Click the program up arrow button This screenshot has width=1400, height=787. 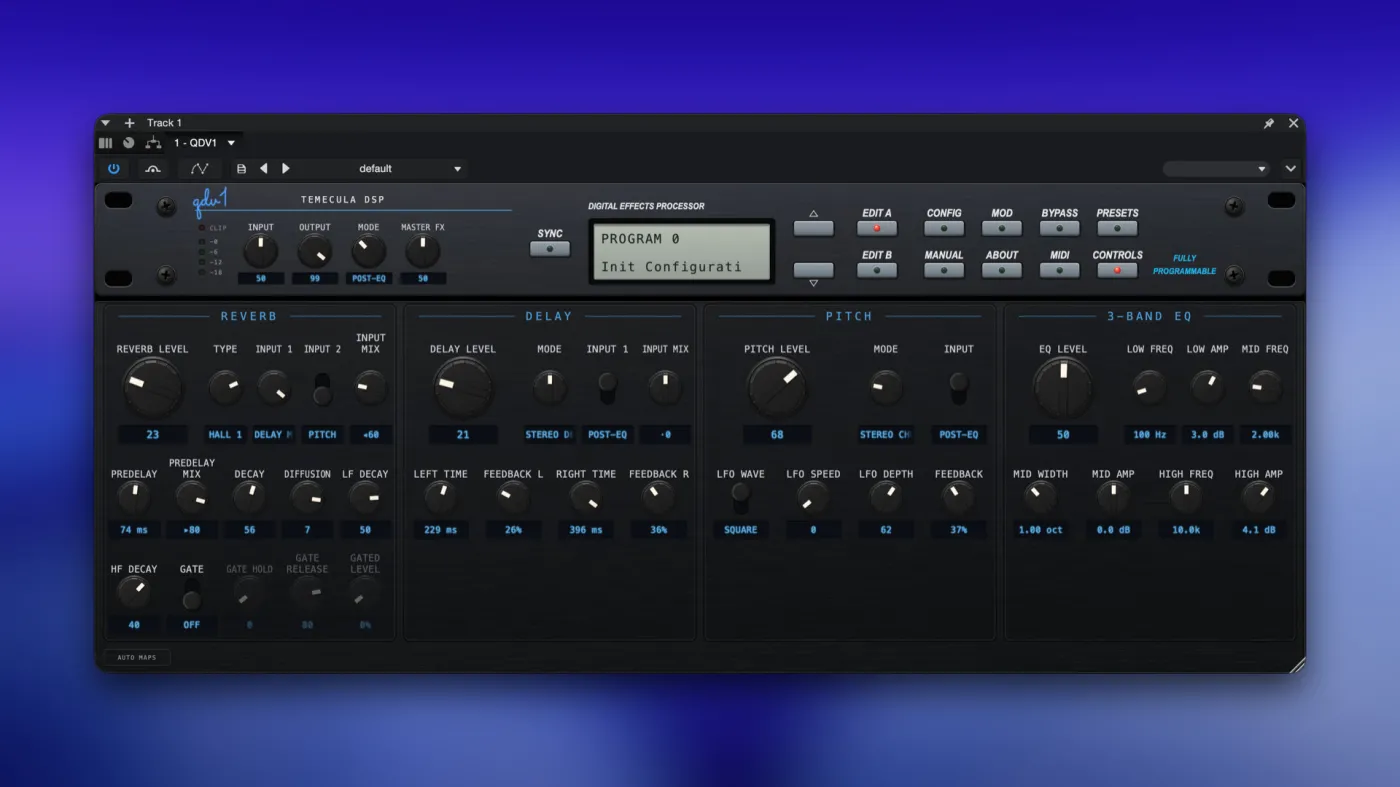pos(813,228)
